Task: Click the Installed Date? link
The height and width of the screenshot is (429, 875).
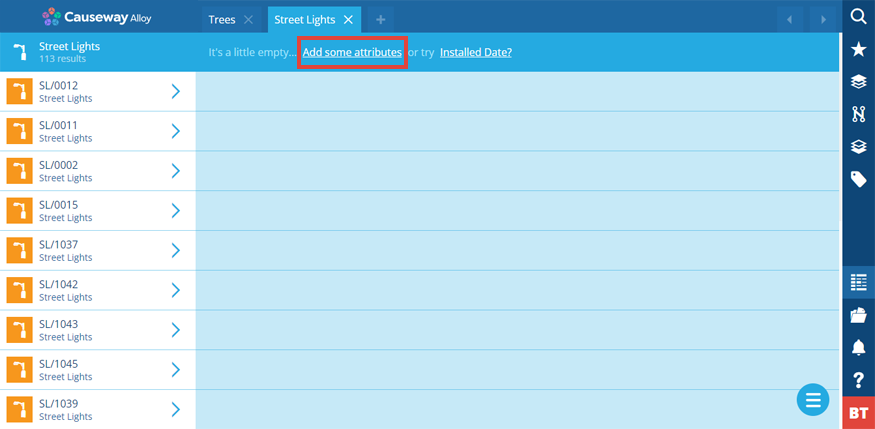Action: pos(476,52)
